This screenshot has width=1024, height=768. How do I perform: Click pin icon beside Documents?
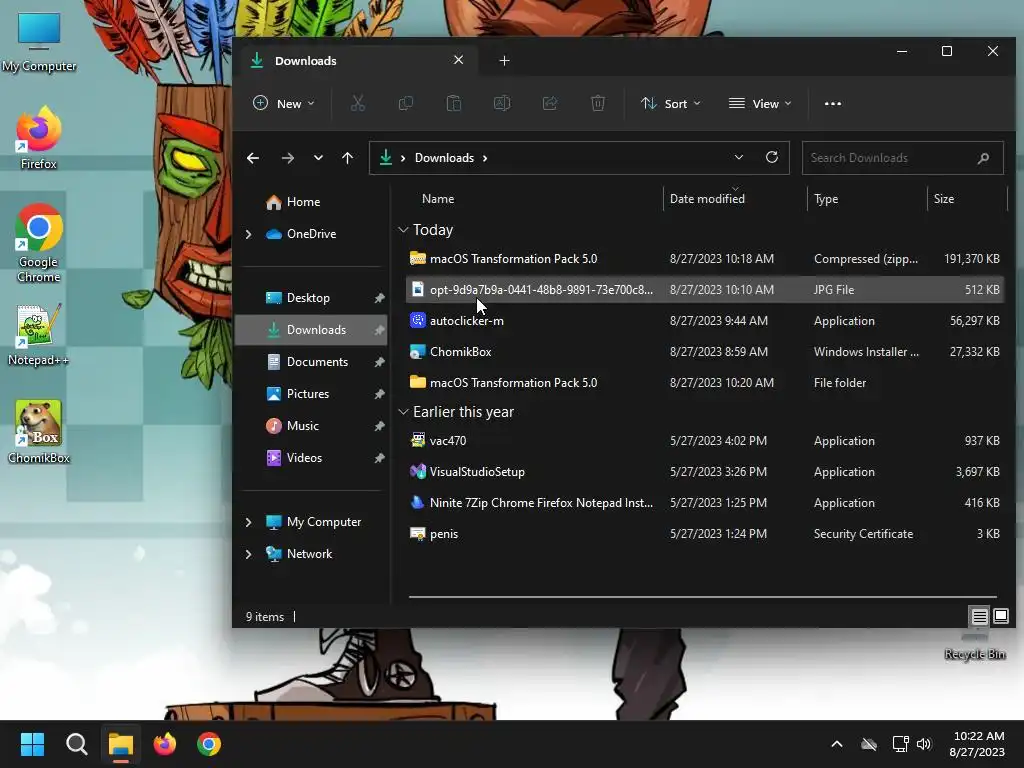coord(379,362)
